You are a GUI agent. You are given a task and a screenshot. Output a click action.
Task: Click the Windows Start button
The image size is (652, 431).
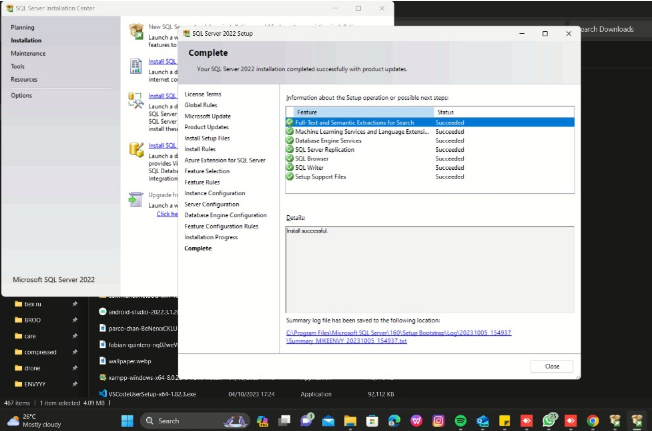pyautogui.click(x=127, y=421)
